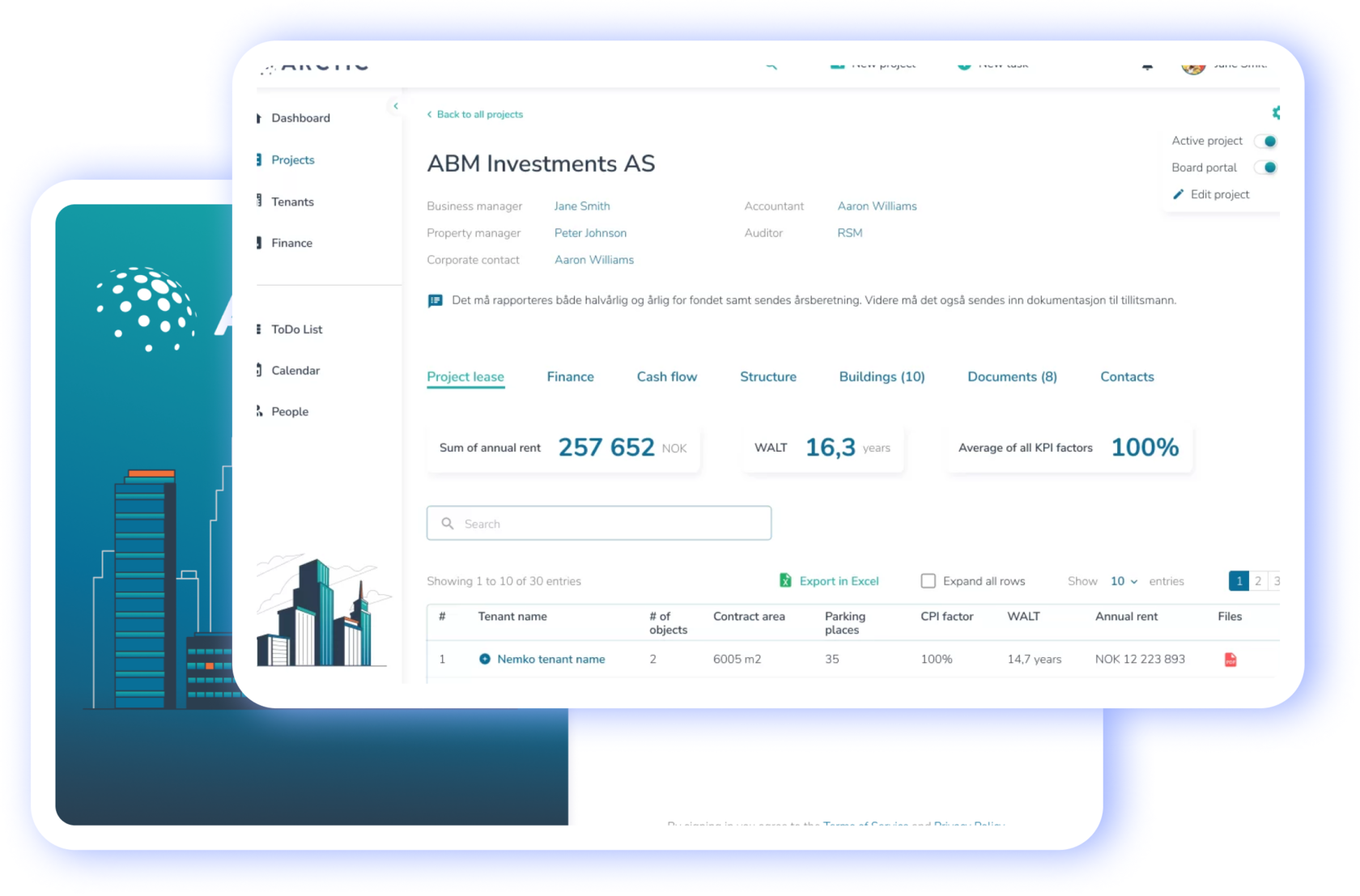Toggle the Active project switch
The height and width of the screenshot is (896, 1360).
(1265, 141)
